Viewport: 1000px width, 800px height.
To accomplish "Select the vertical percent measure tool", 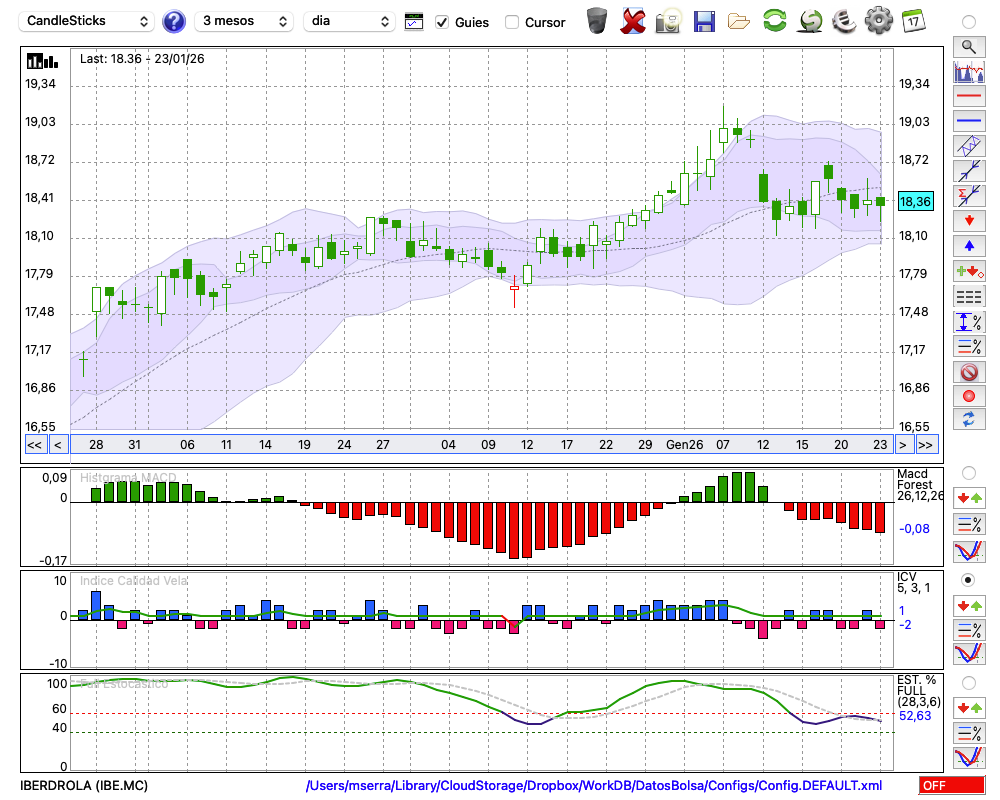I will point(969,322).
